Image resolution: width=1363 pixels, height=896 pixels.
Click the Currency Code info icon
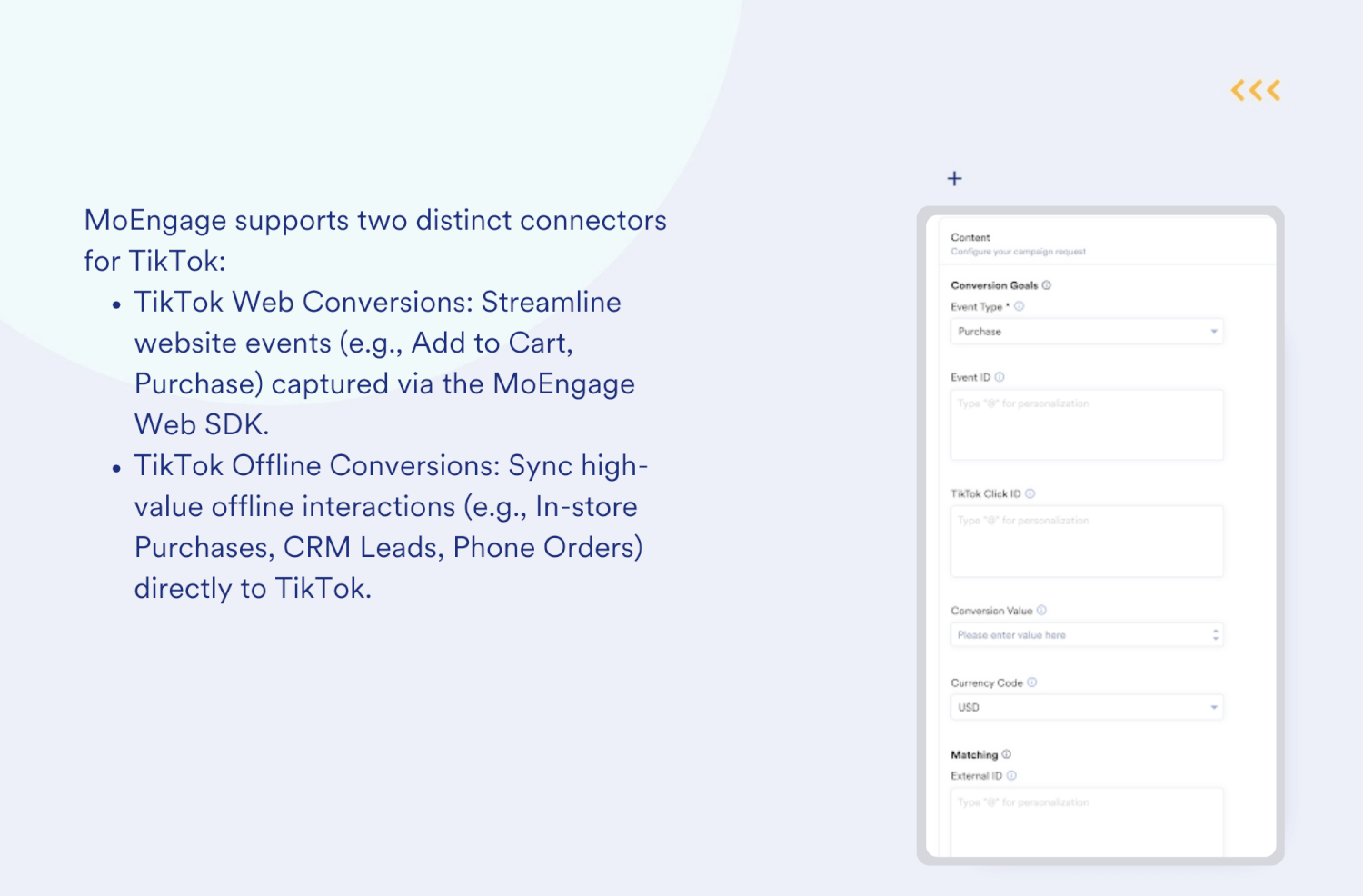[1032, 682]
